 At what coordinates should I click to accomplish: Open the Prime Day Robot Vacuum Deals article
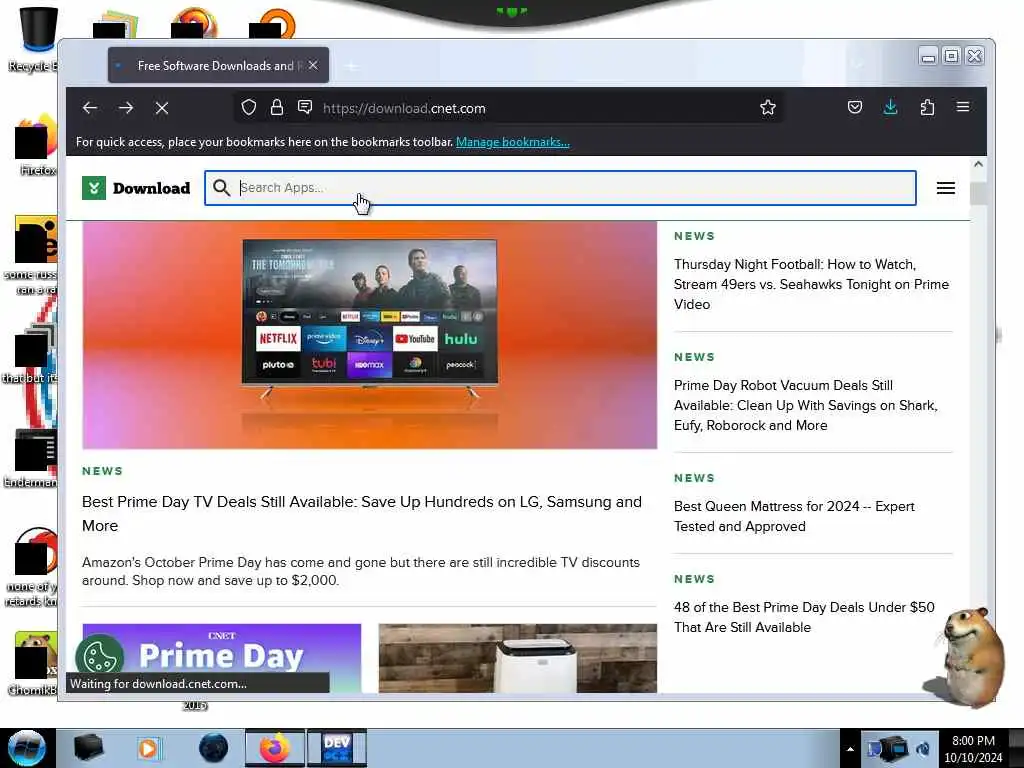(x=806, y=405)
